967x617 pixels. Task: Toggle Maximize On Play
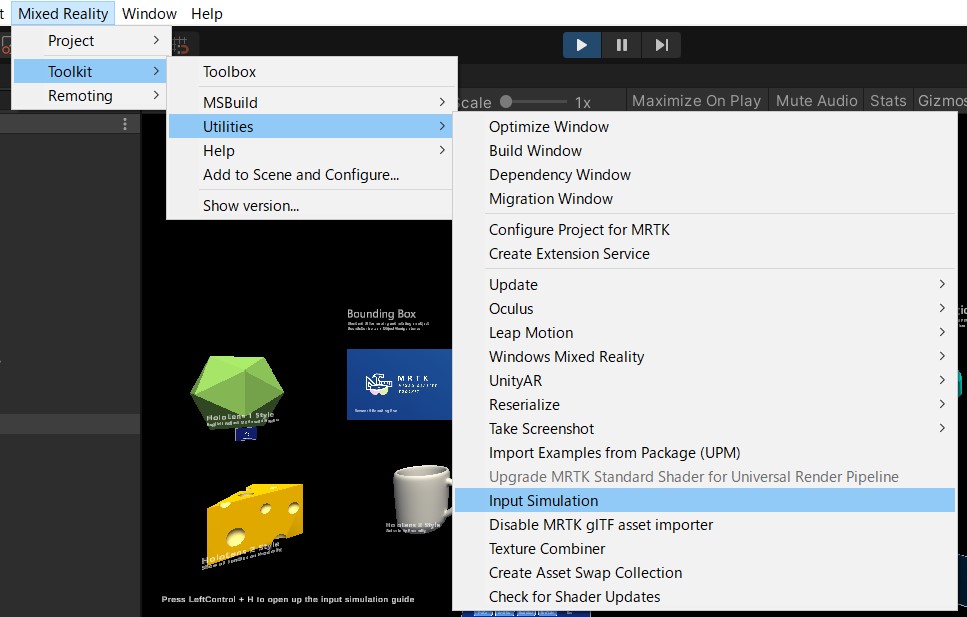(696, 101)
